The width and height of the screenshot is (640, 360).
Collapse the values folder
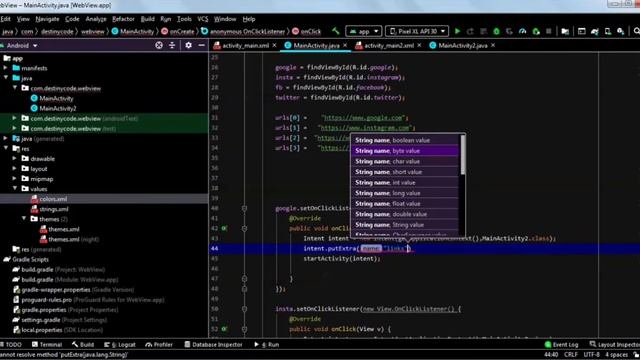coord(15,189)
